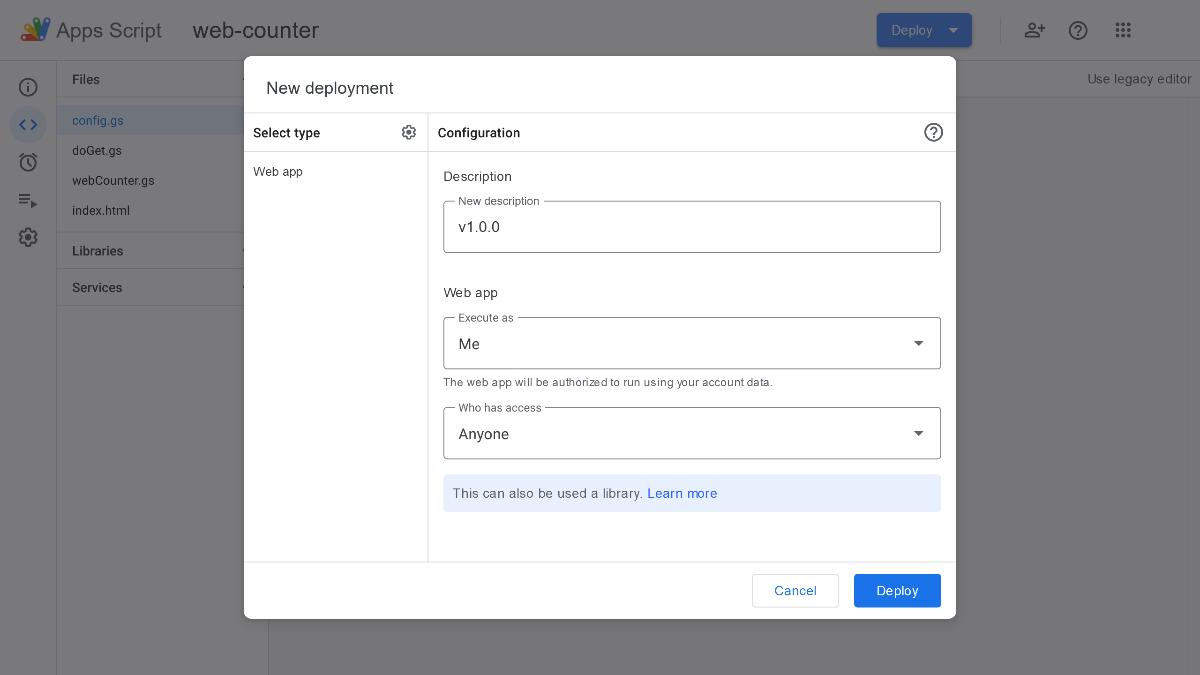Follow the Learn more link
The width and height of the screenshot is (1200, 675).
[x=682, y=493]
